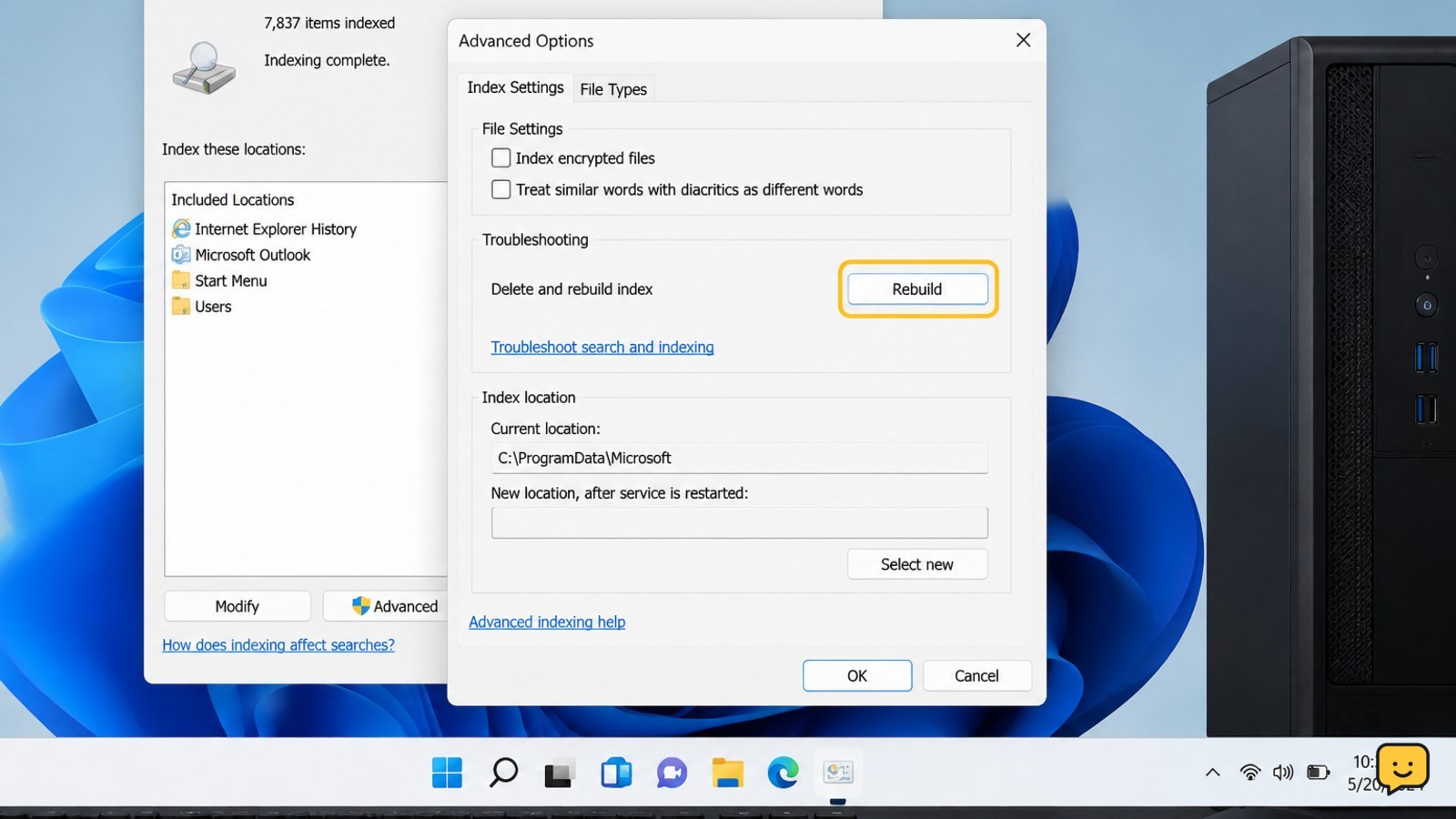Close the Advanced Options dialog
The width and height of the screenshot is (1456, 819).
[x=1023, y=40]
